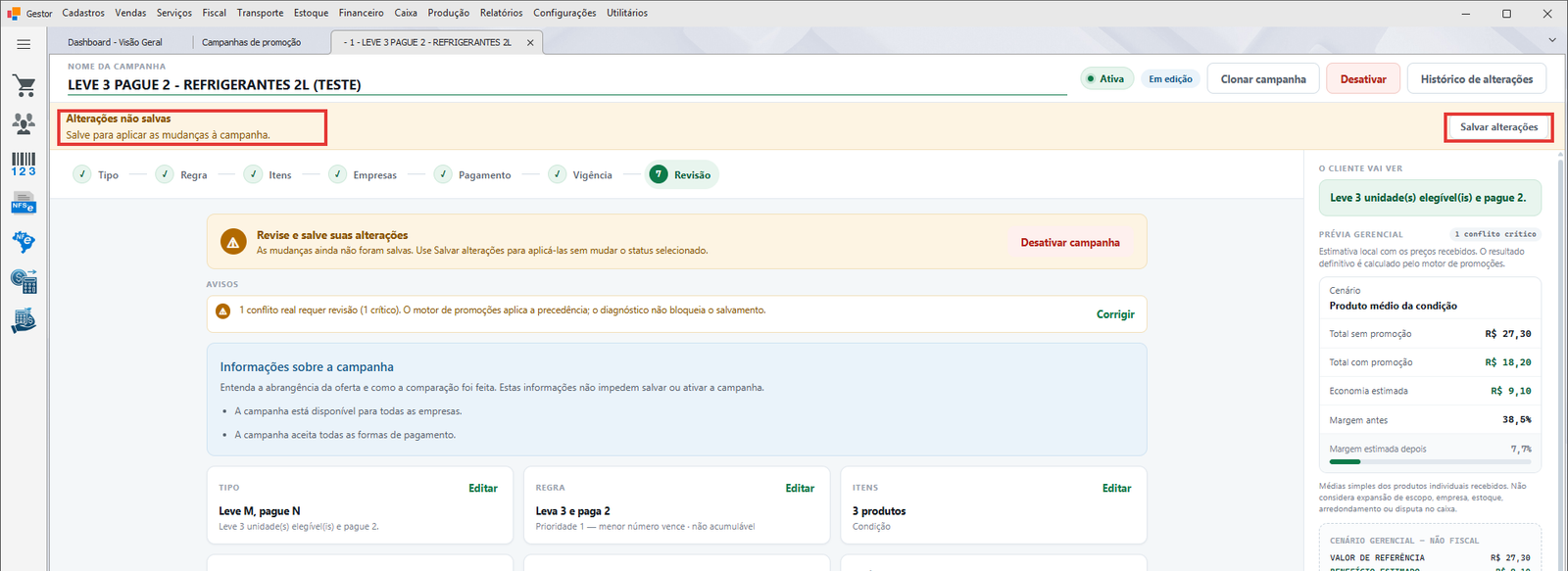This screenshot has height=571, width=1568.
Task: Open the Cadastros menu
Action: point(83,13)
